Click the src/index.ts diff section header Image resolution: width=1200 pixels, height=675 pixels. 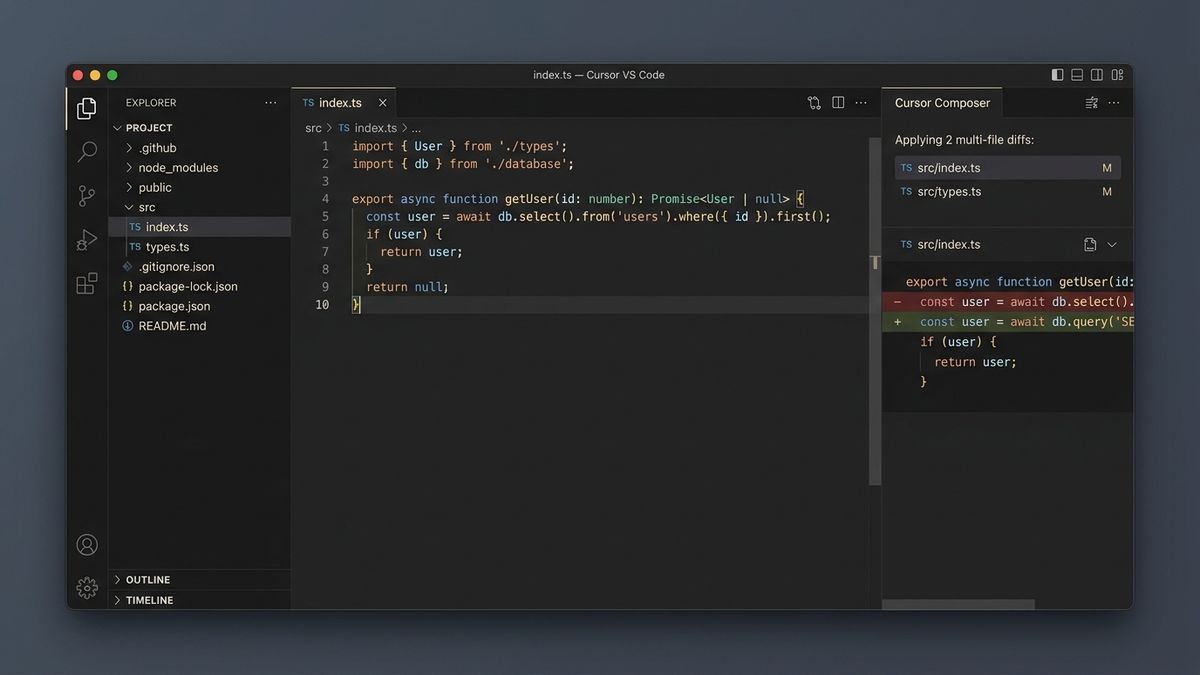coord(1007,244)
